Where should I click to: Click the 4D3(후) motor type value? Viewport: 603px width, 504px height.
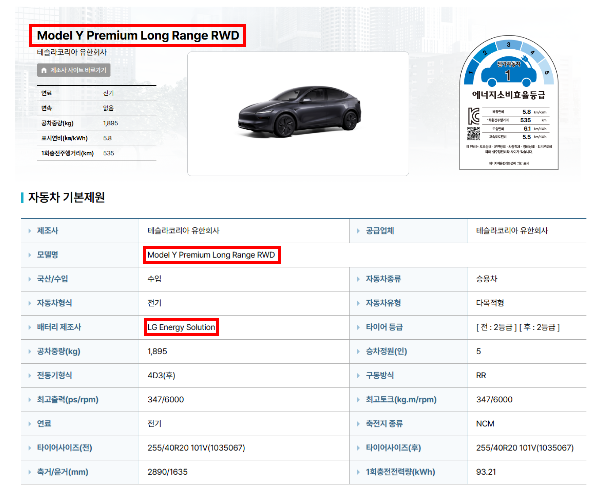pyautogui.click(x=162, y=375)
